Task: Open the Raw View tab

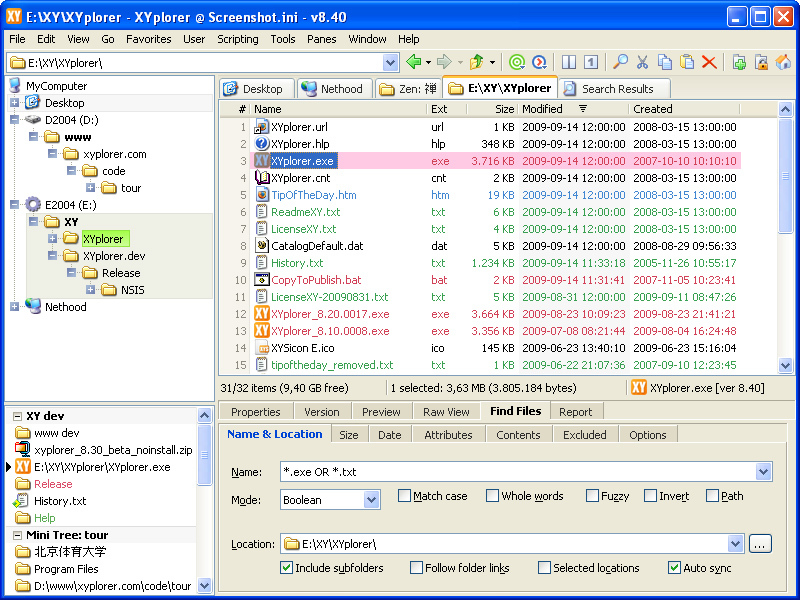Action: (x=446, y=412)
